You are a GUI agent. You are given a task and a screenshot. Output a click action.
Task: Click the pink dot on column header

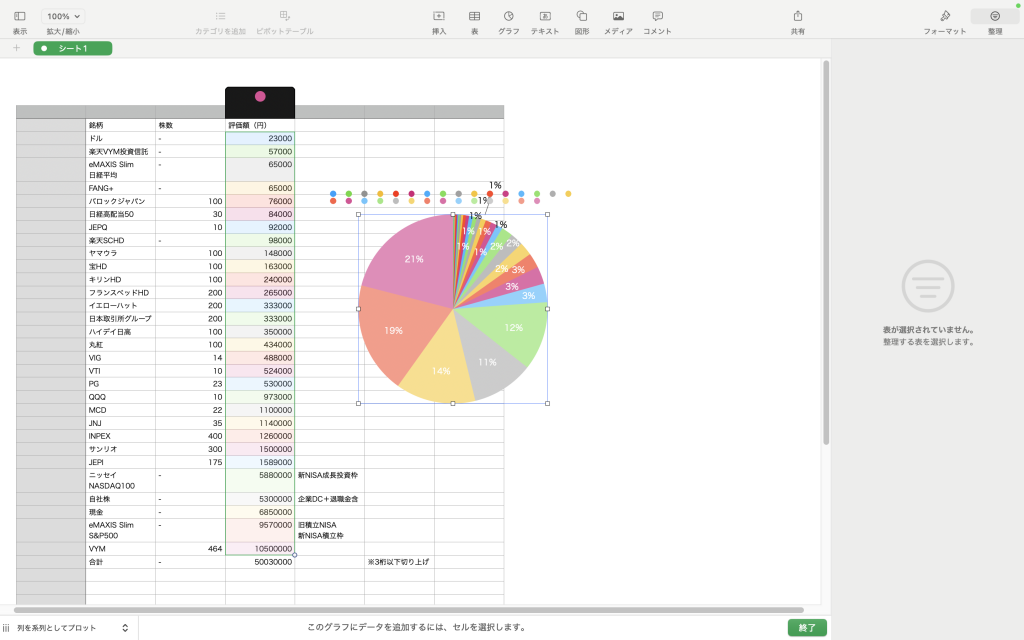(260, 96)
